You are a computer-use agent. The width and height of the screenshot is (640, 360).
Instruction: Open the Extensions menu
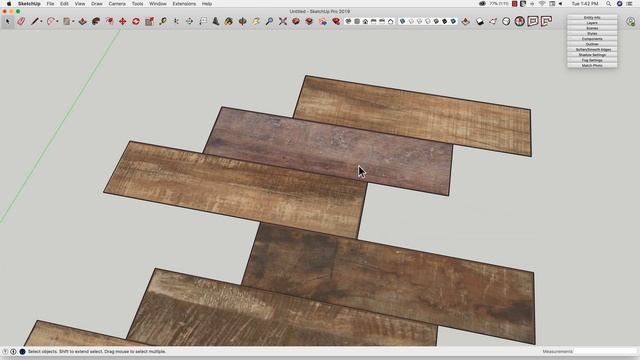(184, 4)
